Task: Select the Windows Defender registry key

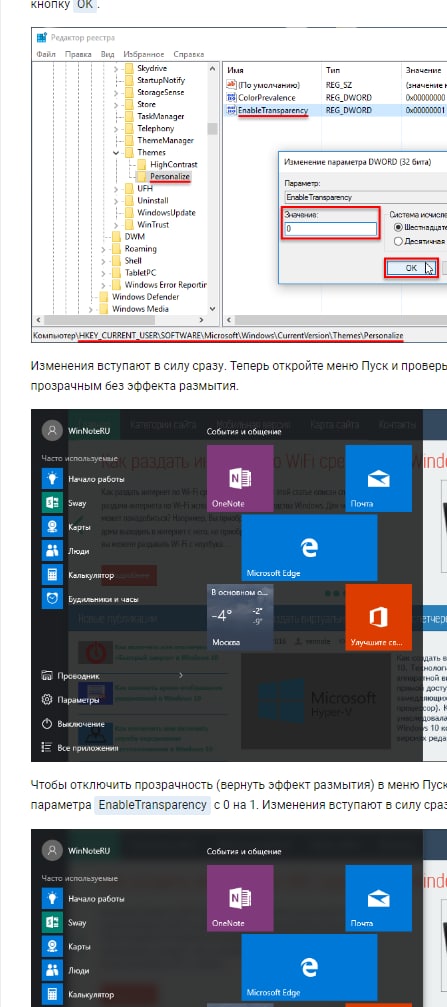Action: tap(145, 297)
